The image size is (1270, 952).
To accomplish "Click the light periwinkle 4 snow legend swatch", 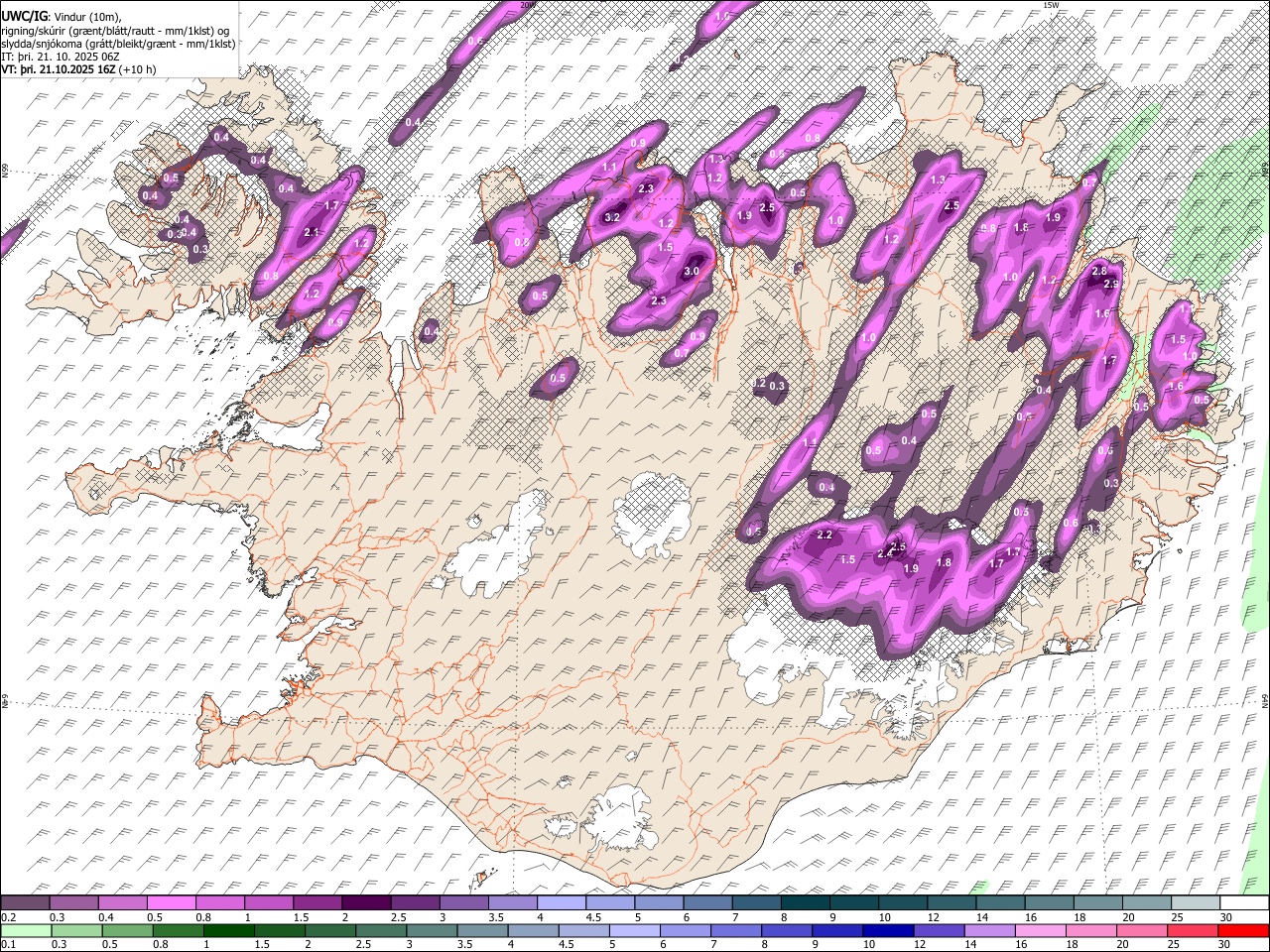I will pos(560,903).
